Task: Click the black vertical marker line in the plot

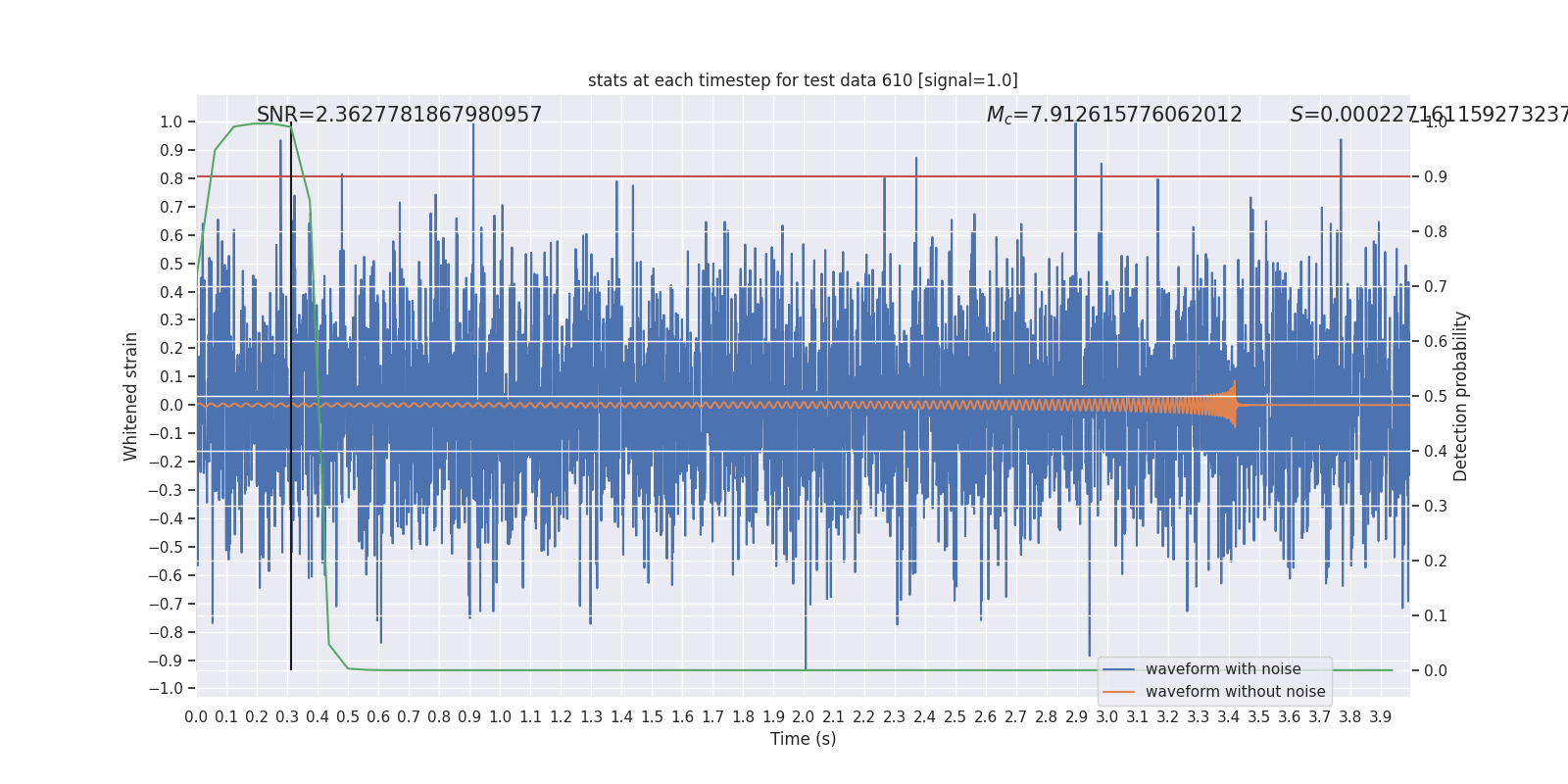Action: pyautogui.click(x=291, y=397)
